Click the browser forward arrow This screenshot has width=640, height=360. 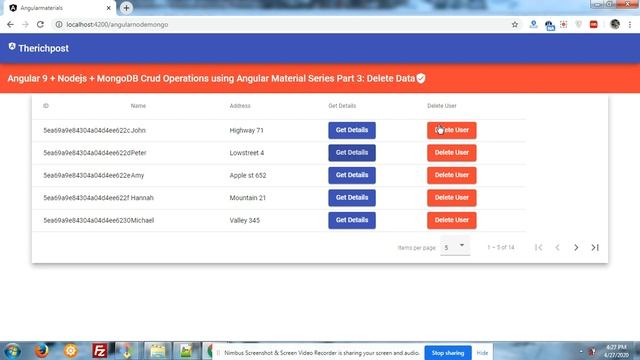[x=25, y=24]
